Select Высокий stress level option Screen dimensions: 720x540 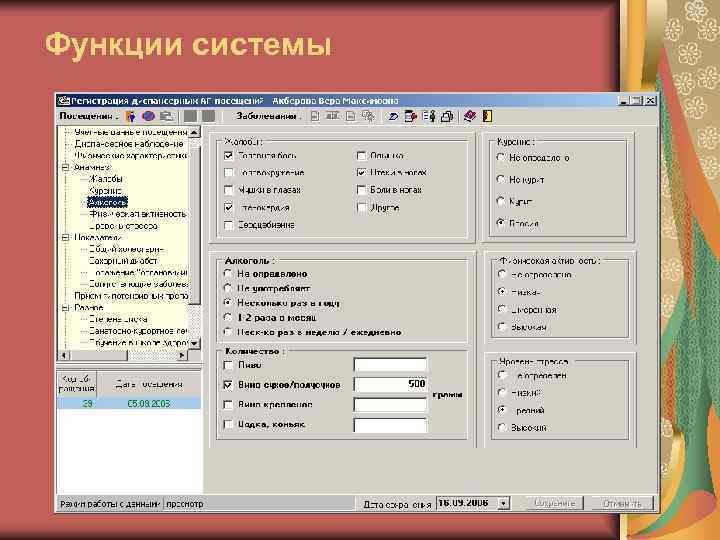click(502, 428)
